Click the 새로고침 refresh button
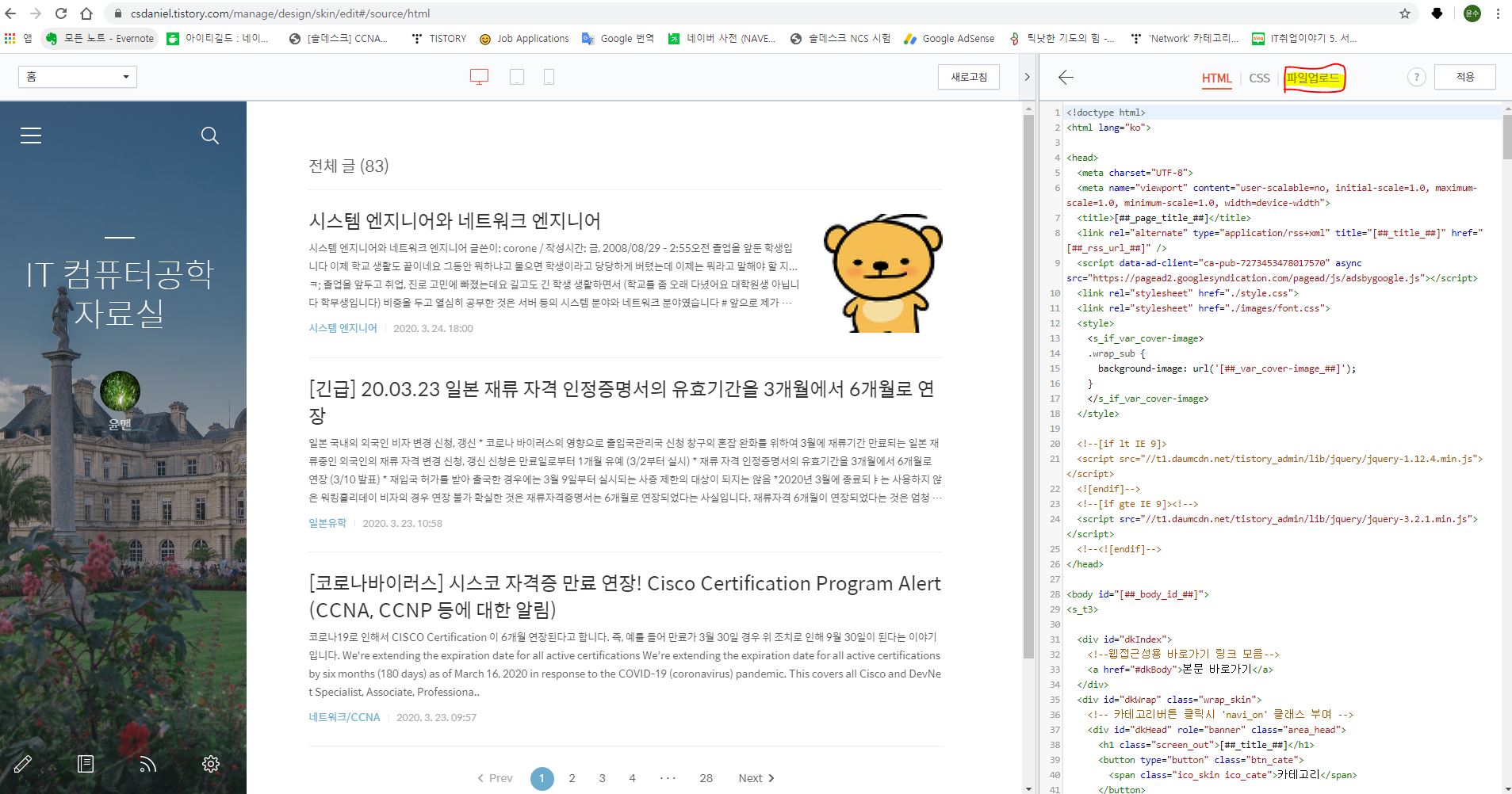1512x794 pixels. pyautogui.click(x=969, y=77)
